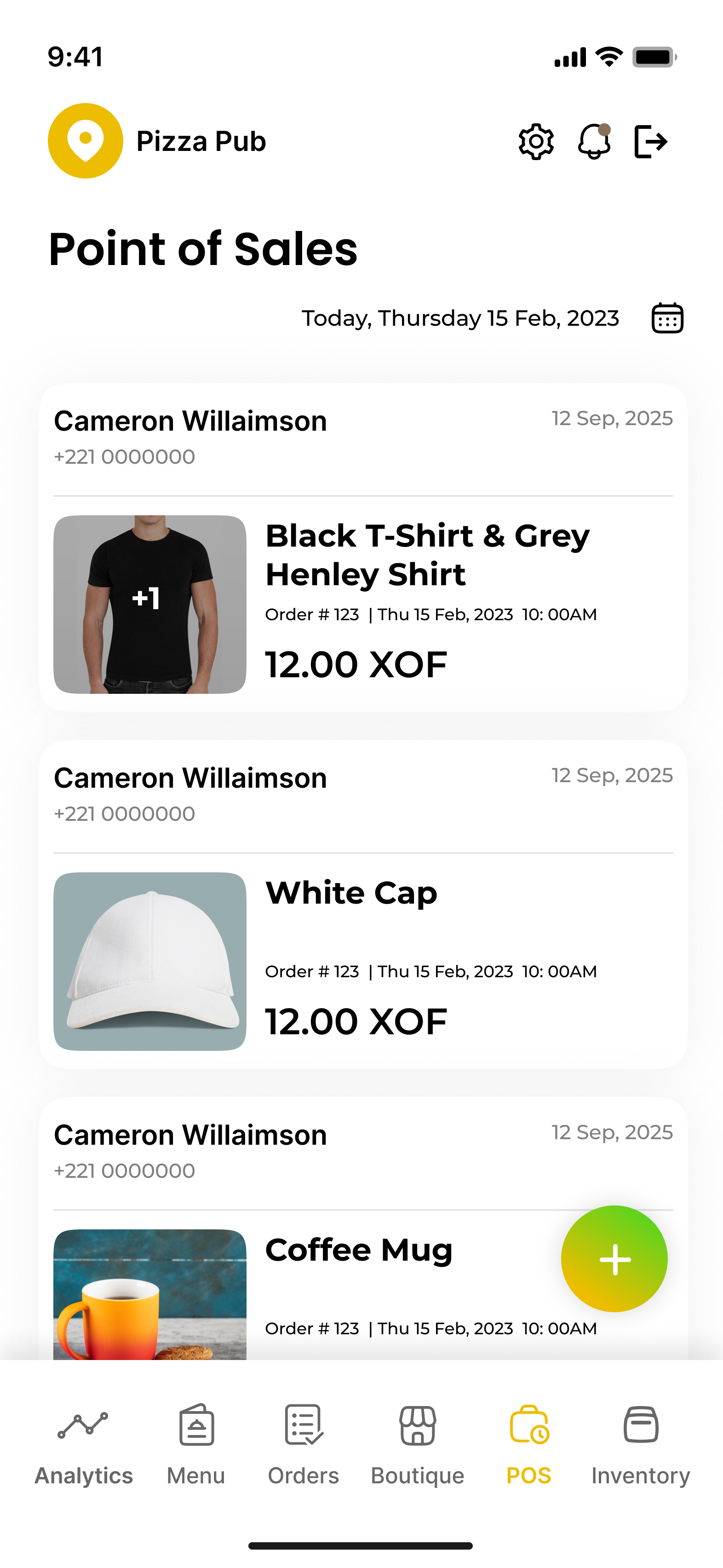Open notifications bell icon

[594, 142]
